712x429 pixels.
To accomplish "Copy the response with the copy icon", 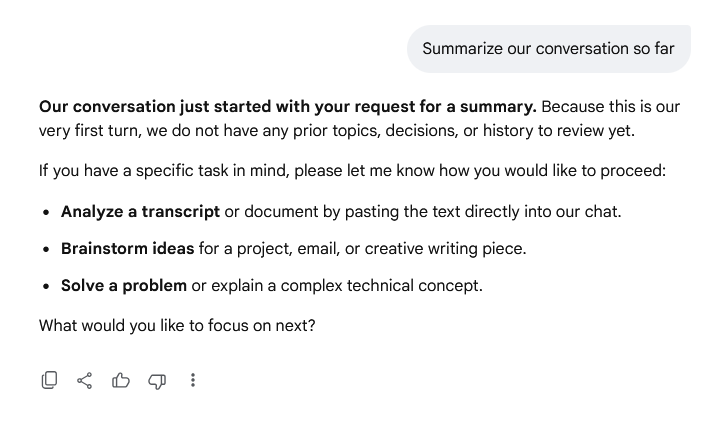I will [49, 380].
